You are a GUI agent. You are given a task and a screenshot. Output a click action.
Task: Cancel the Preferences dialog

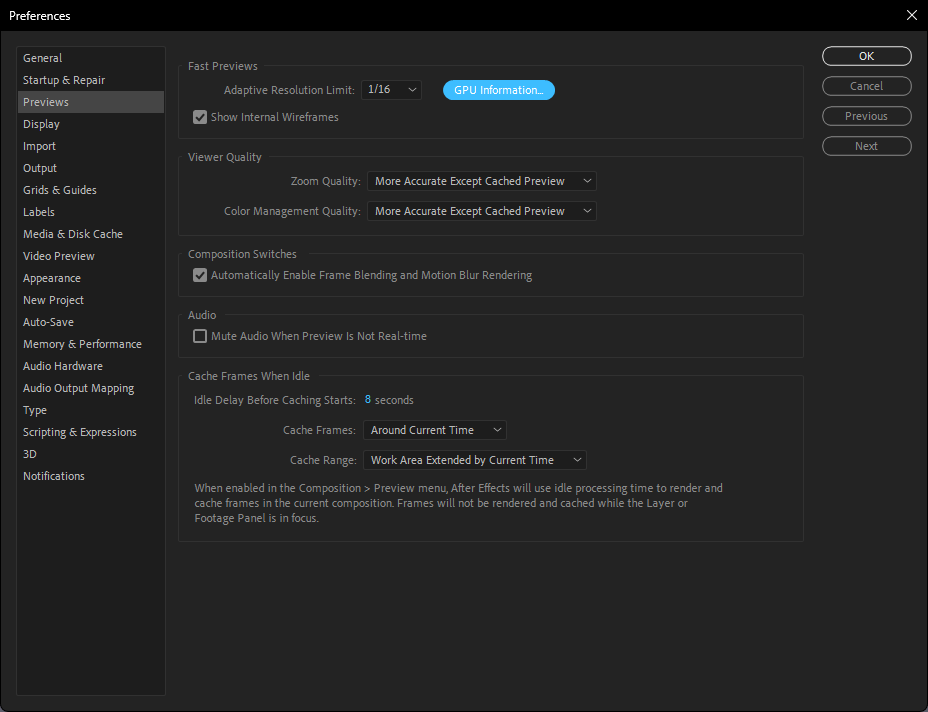point(866,86)
